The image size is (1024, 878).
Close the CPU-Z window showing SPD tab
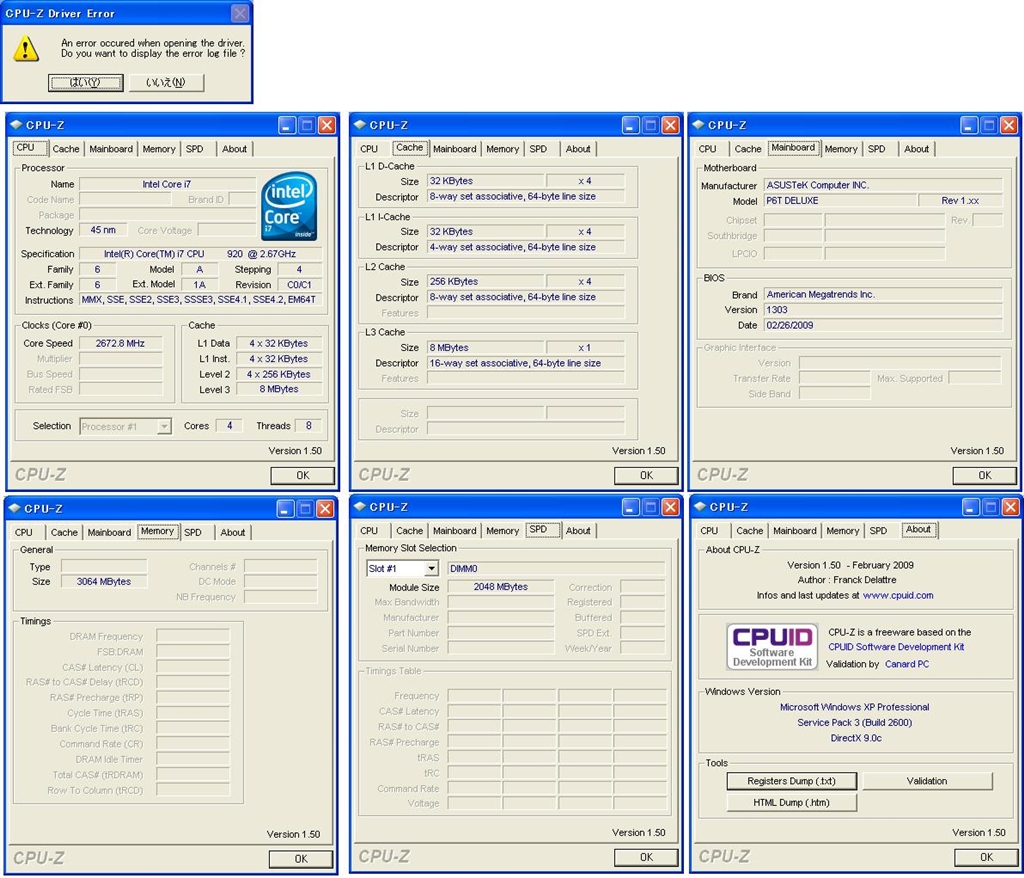(671, 506)
